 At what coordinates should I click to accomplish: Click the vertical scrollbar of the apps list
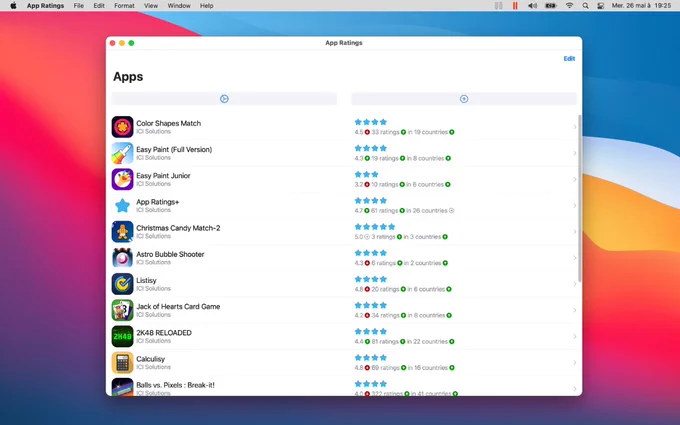pos(579,198)
